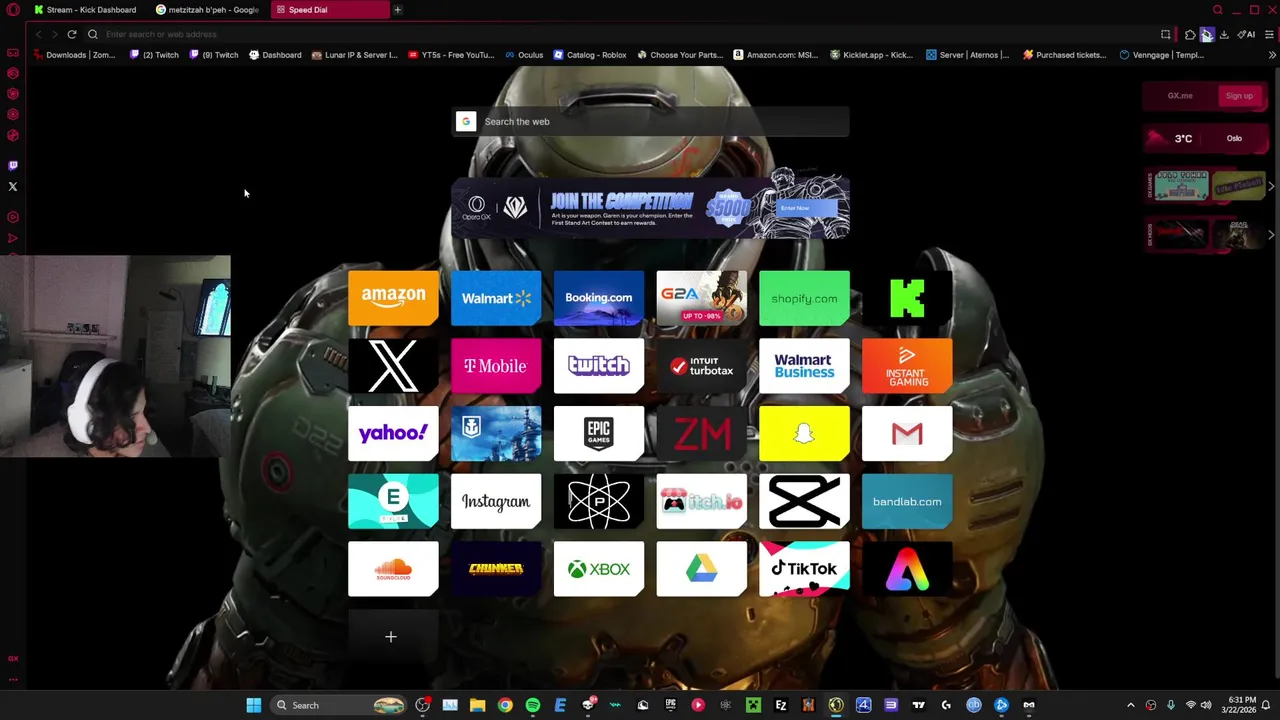This screenshot has width=1280, height=720.
Task: Open the shopify.com speed dial tile
Action: click(x=805, y=298)
